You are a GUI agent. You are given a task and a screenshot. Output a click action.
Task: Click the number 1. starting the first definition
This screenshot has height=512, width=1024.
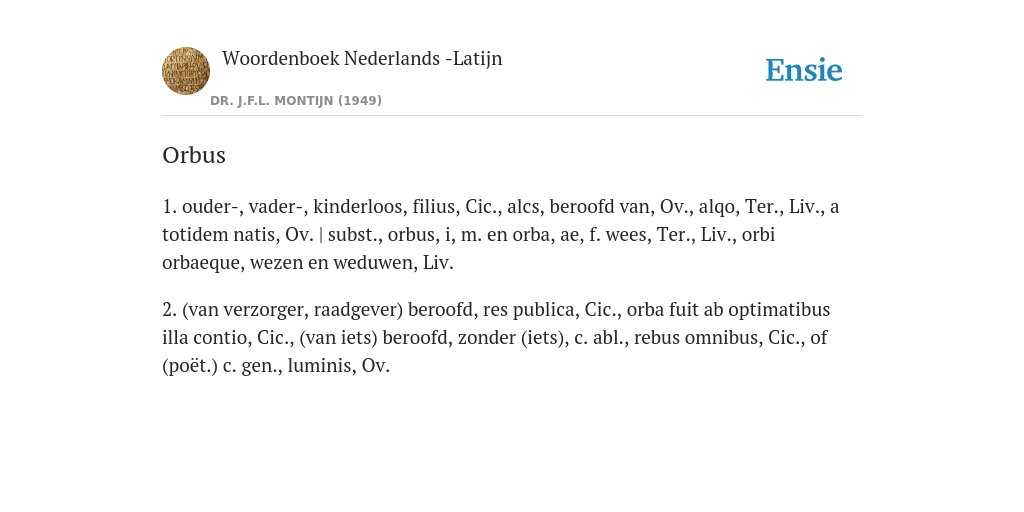point(169,206)
